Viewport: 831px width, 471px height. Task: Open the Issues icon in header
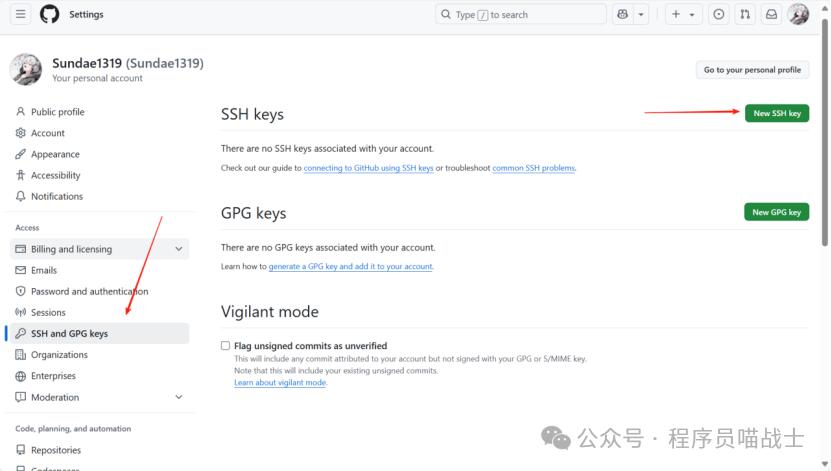719,15
